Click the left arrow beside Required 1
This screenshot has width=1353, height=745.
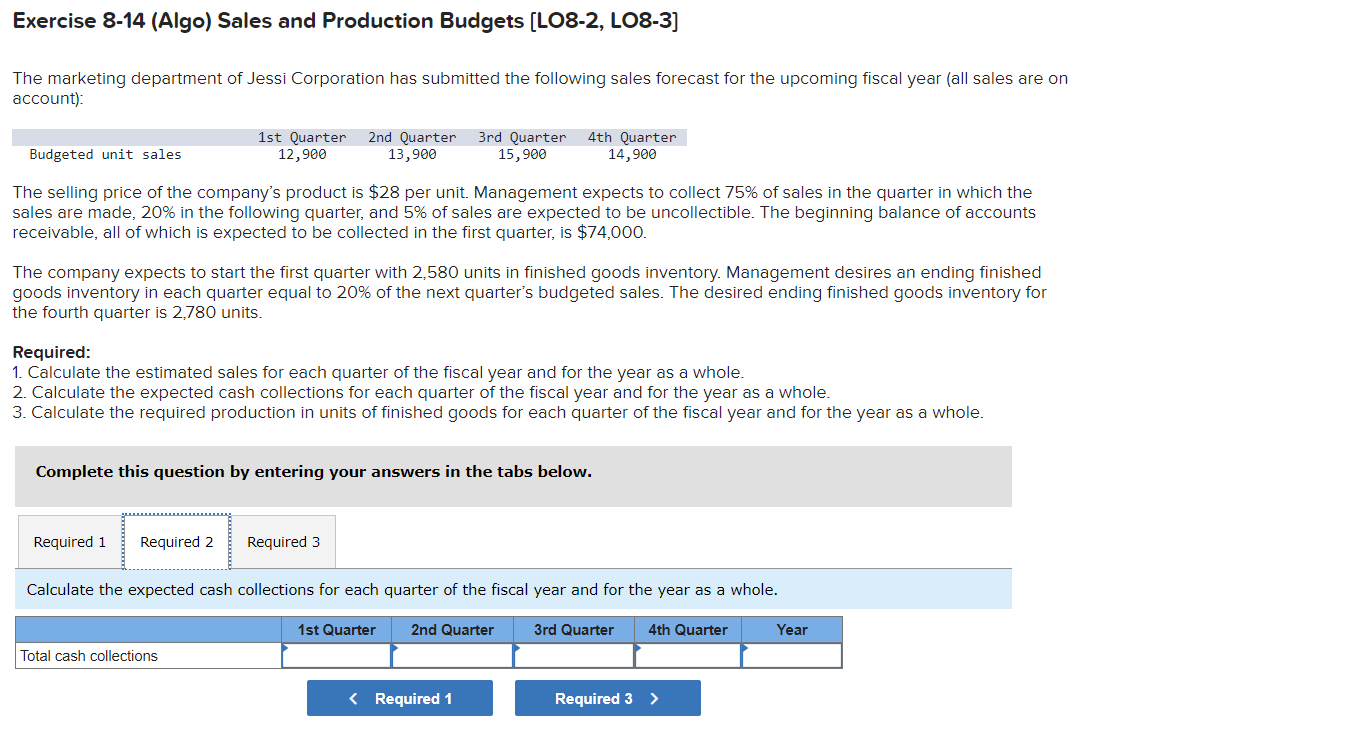tap(352, 697)
